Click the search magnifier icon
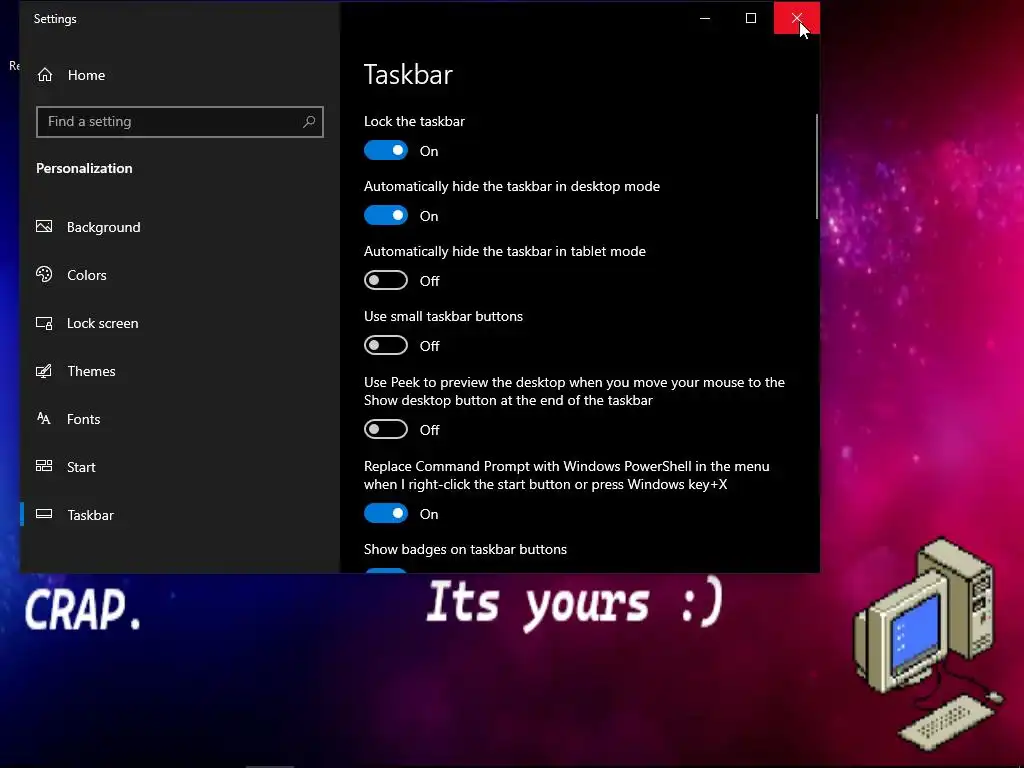 (x=309, y=121)
